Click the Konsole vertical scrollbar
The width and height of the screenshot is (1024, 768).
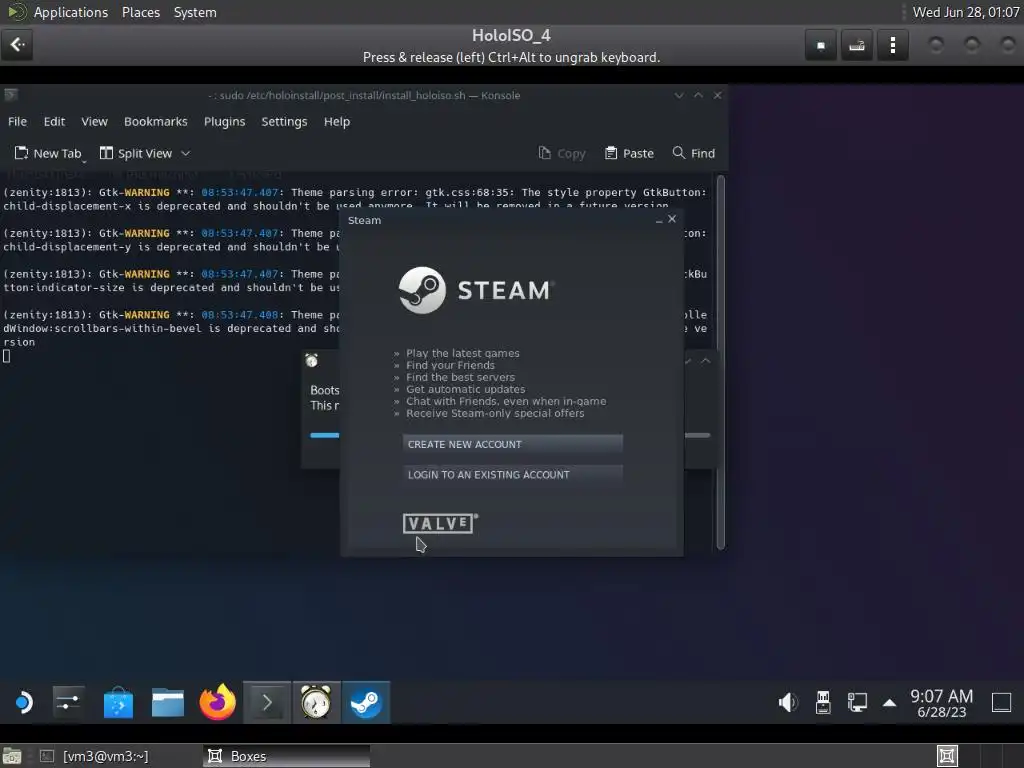[720, 362]
